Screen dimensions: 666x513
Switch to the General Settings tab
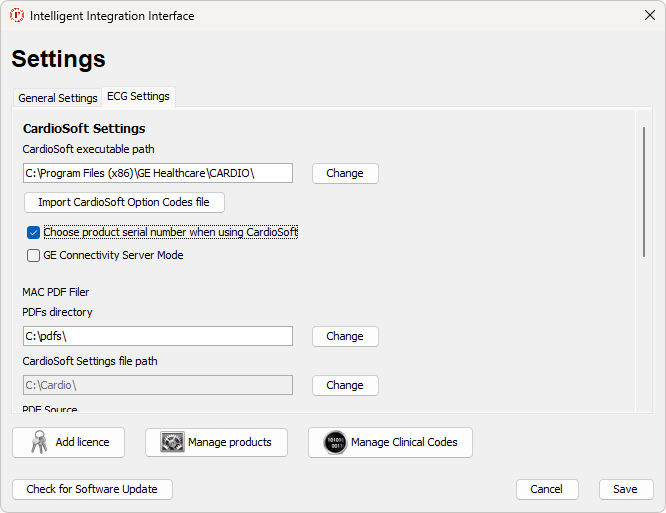point(58,98)
